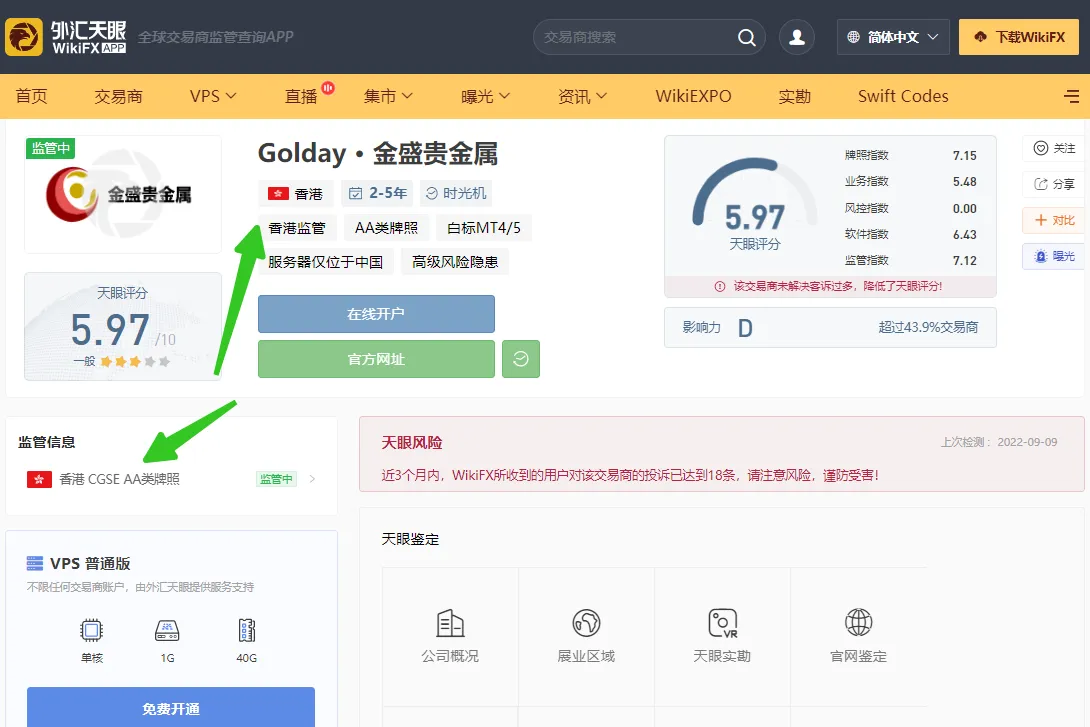
Task: Expand the VPS menu
Action: point(213,96)
